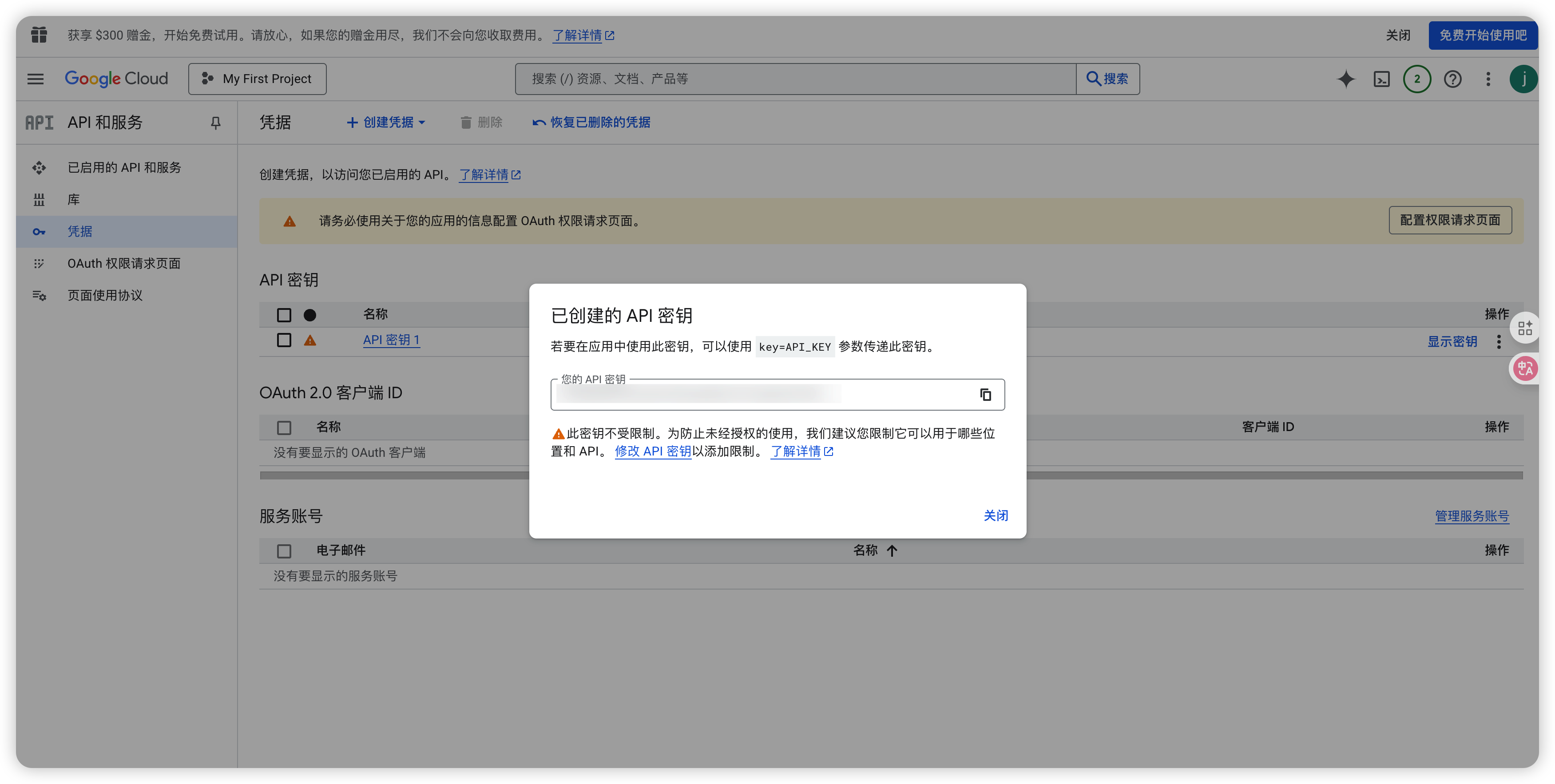Open the My First Project picker
The height and width of the screenshot is (784, 1555).
[x=257, y=79]
